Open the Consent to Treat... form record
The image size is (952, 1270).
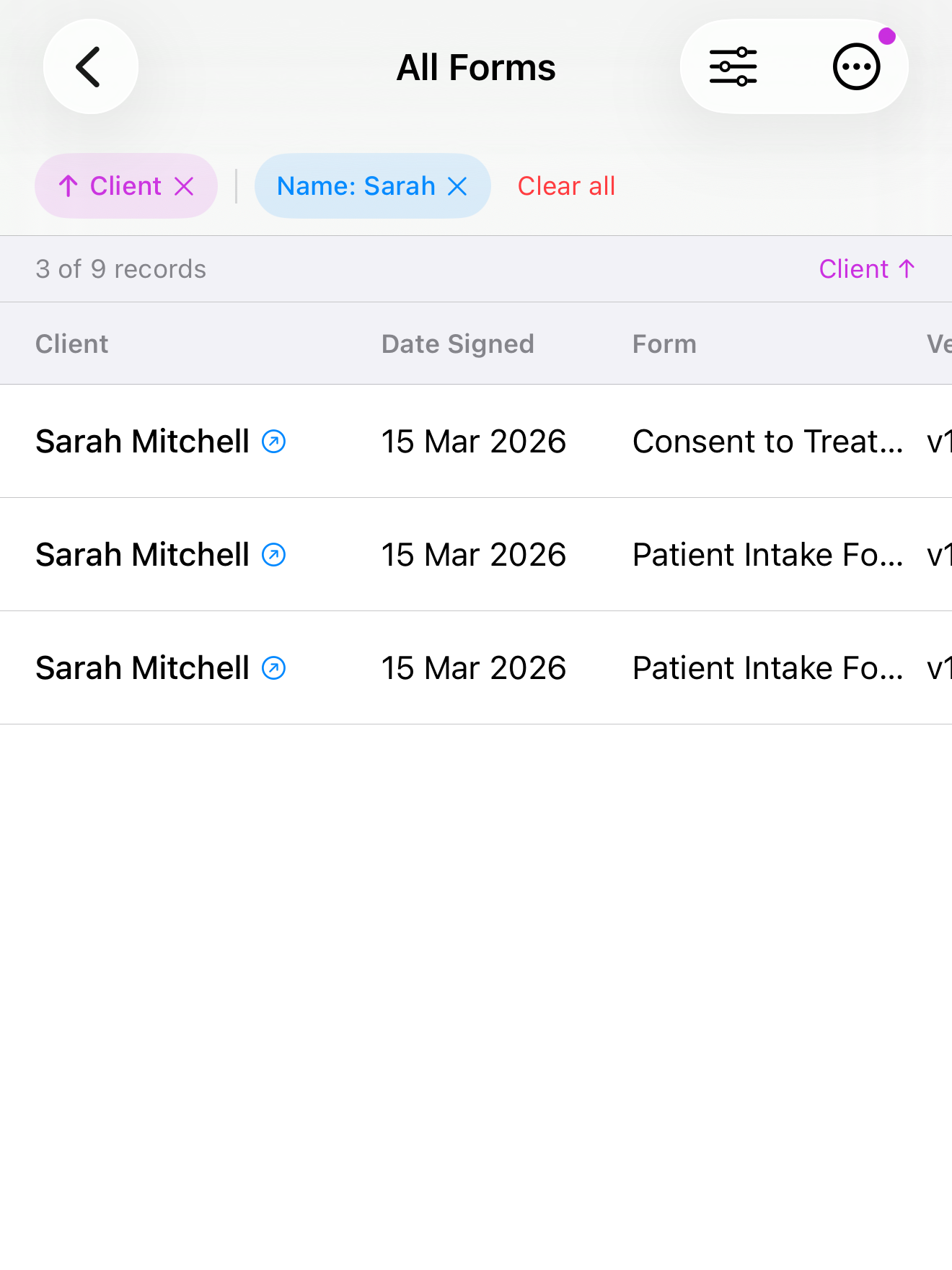click(767, 442)
